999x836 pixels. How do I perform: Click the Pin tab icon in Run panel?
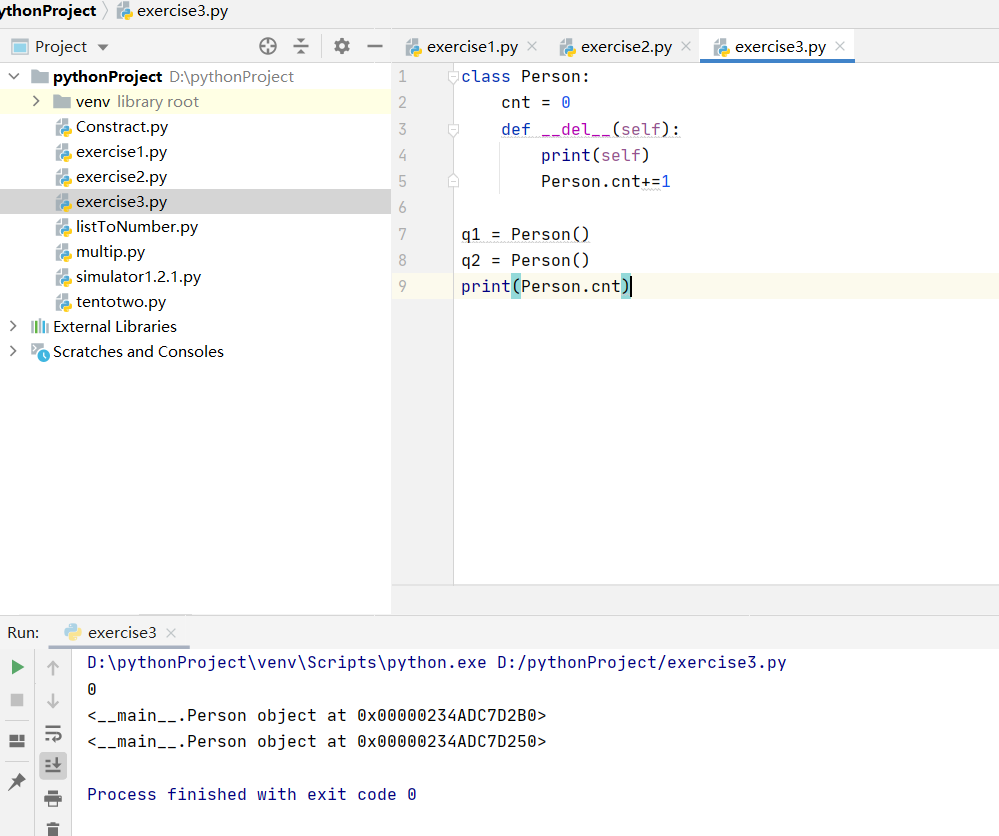tap(17, 781)
